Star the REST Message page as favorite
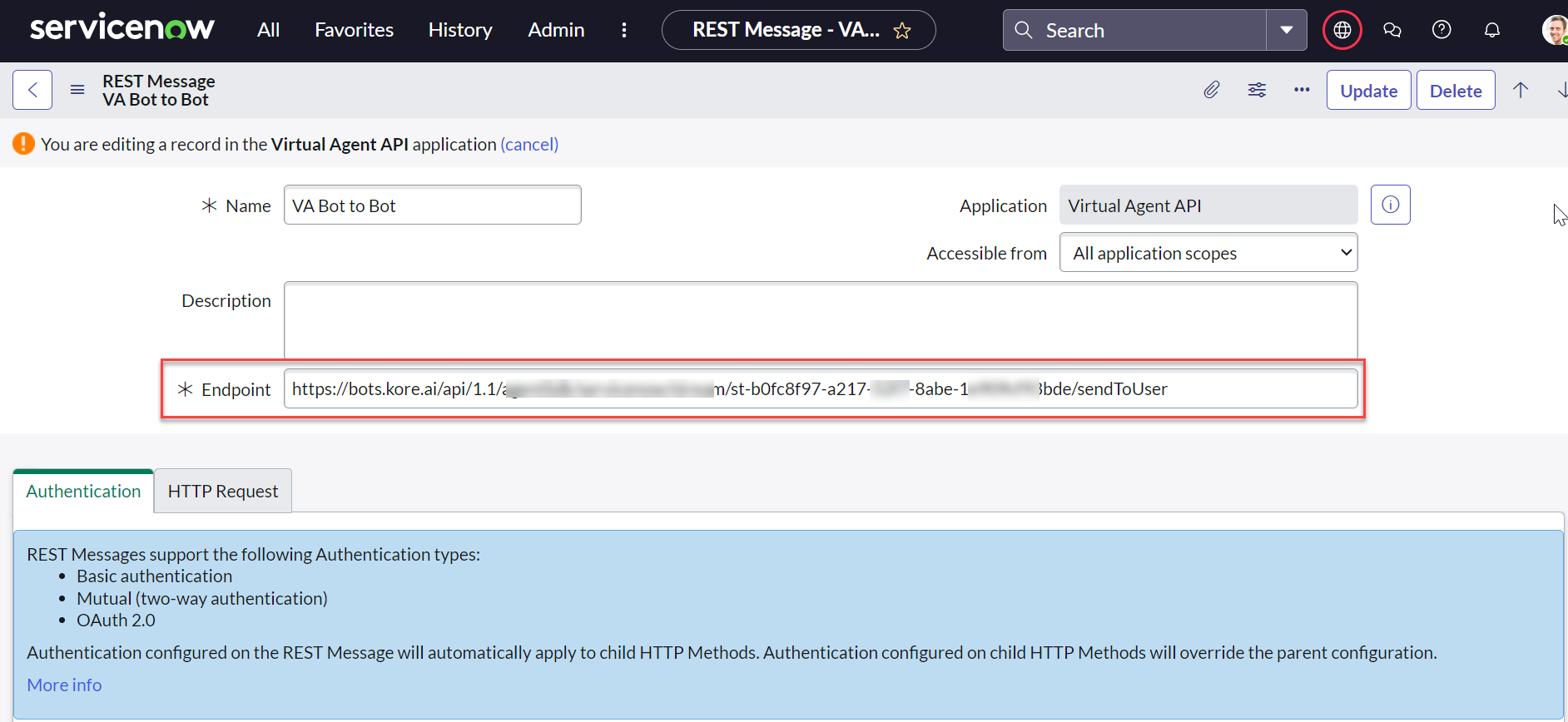Image resolution: width=1568 pixels, height=722 pixels. click(902, 32)
